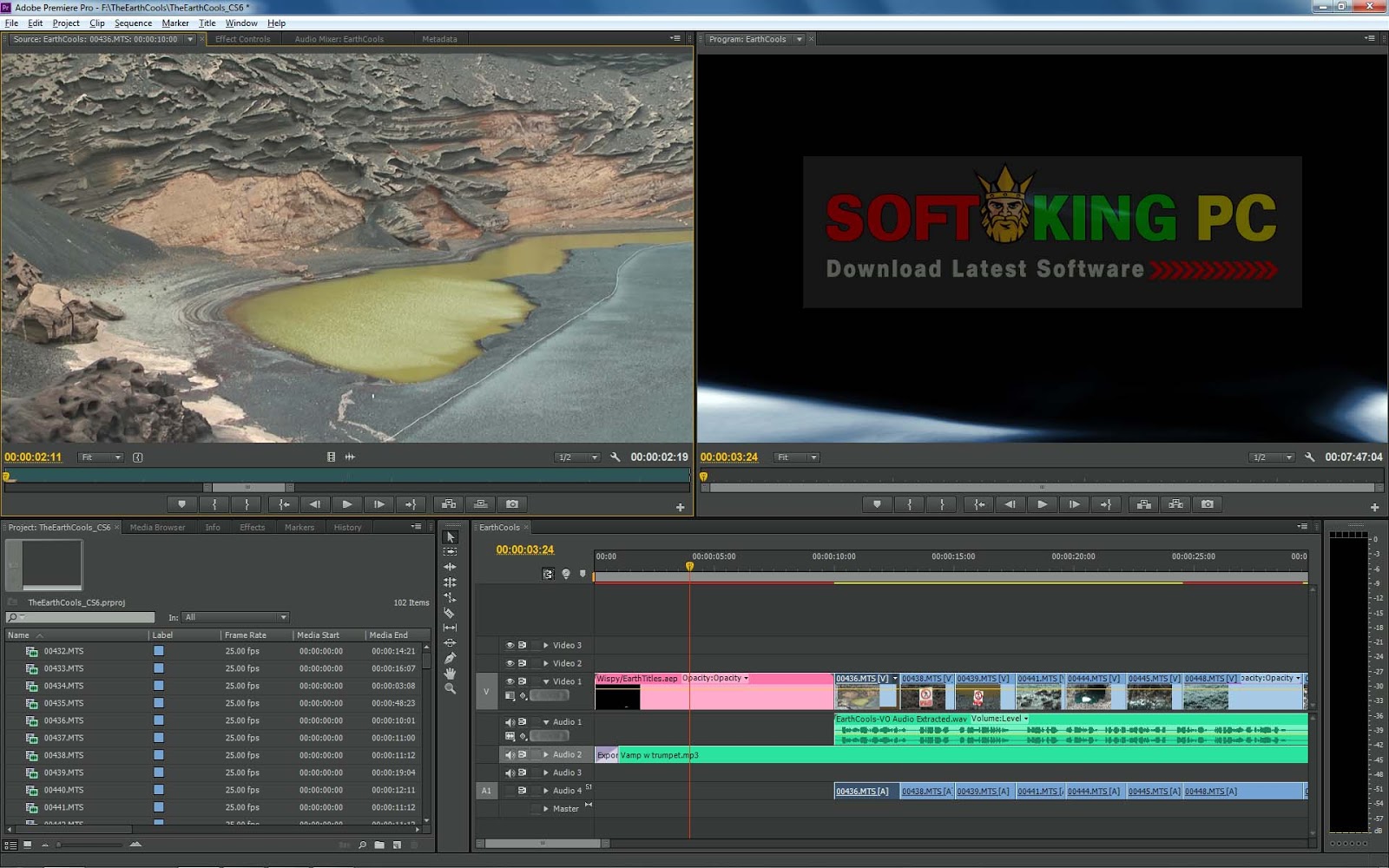
Task: Select the Rolling Edit tool
Action: pyautogui.click(x=450, y=582)
